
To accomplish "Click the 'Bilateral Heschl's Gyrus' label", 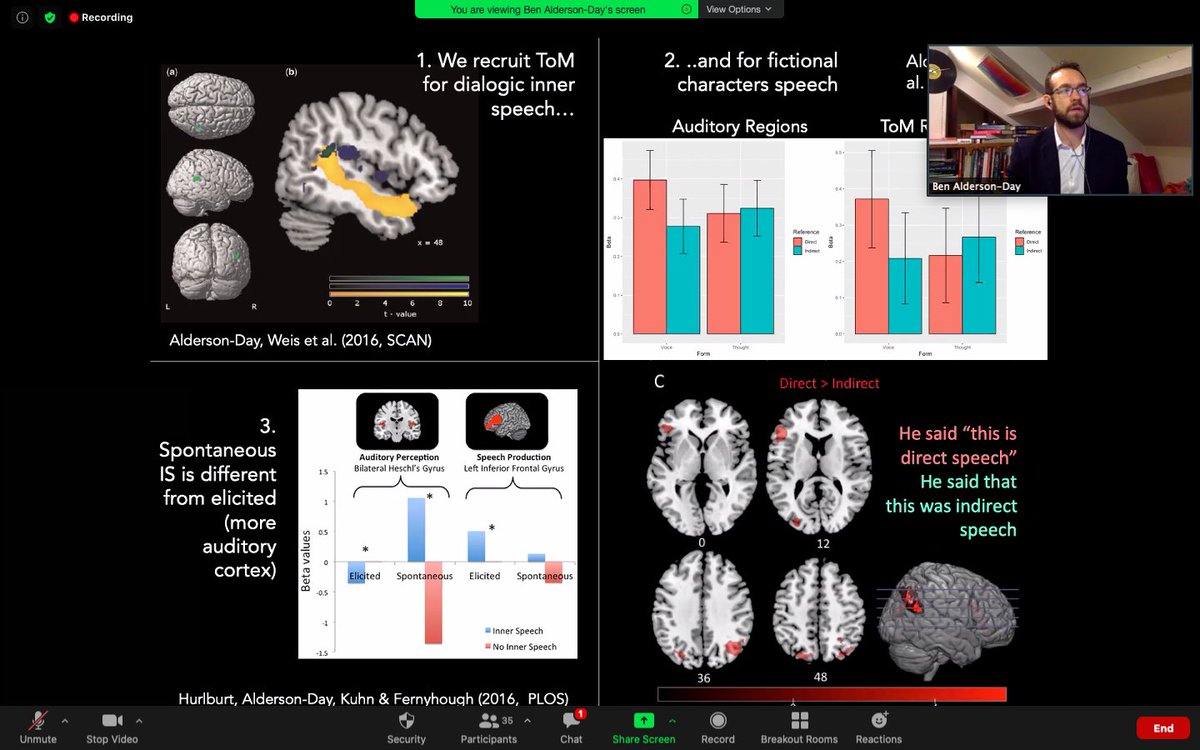I will coord(397,468).
